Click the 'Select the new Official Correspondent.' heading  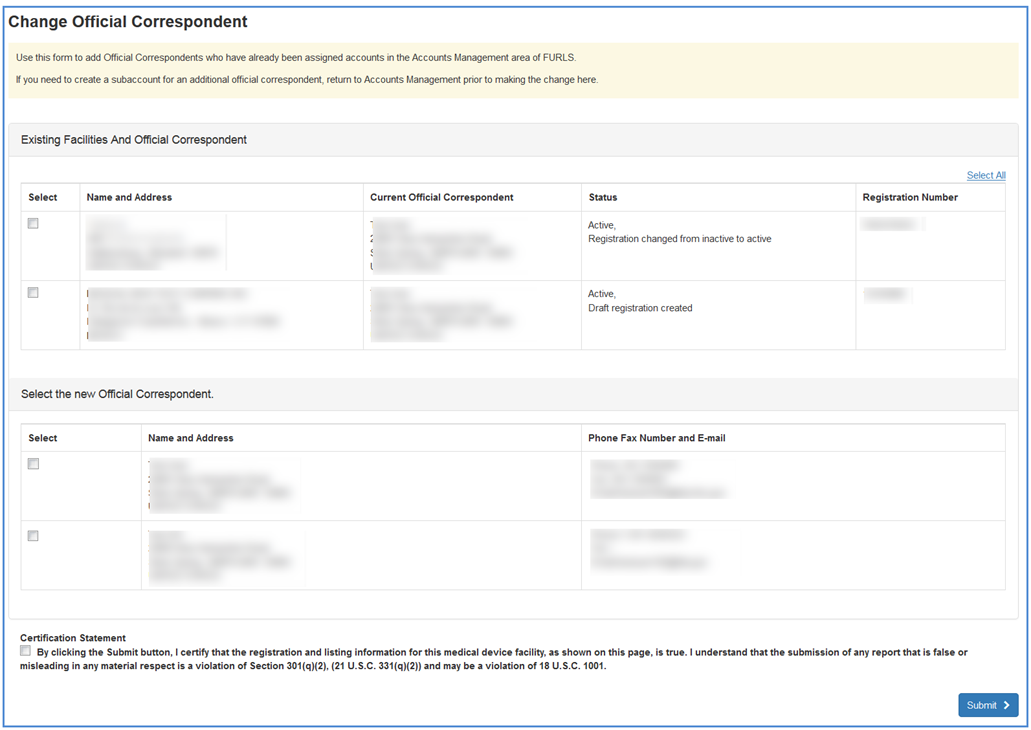coord(117,394)
